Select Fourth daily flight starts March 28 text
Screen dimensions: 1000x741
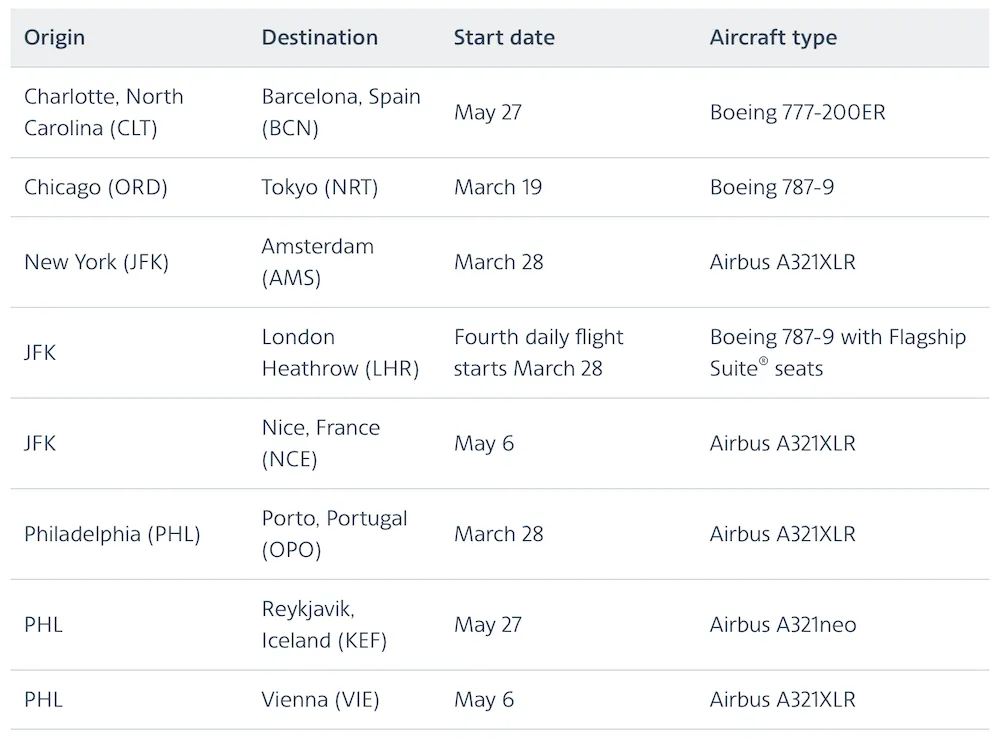[538, 353]
